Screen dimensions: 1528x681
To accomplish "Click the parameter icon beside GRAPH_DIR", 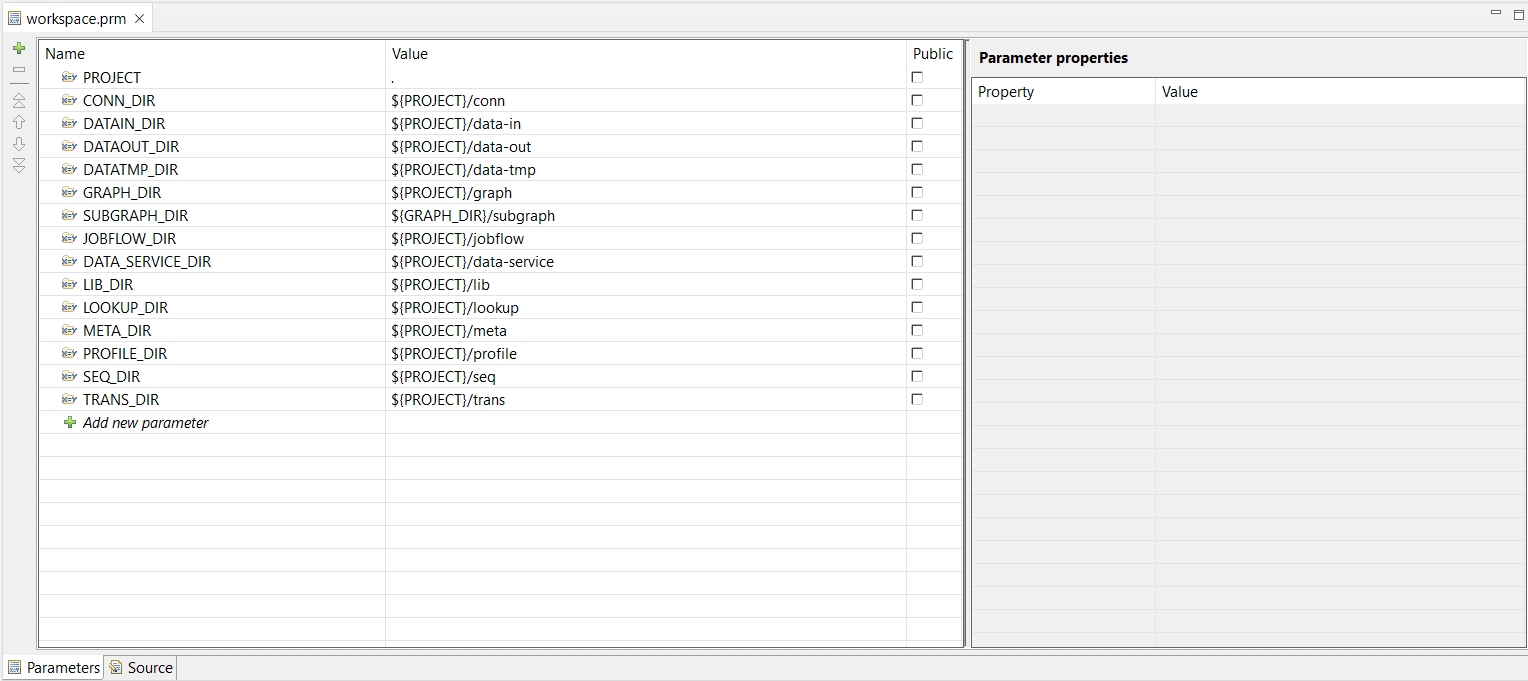I will [69, 192].
